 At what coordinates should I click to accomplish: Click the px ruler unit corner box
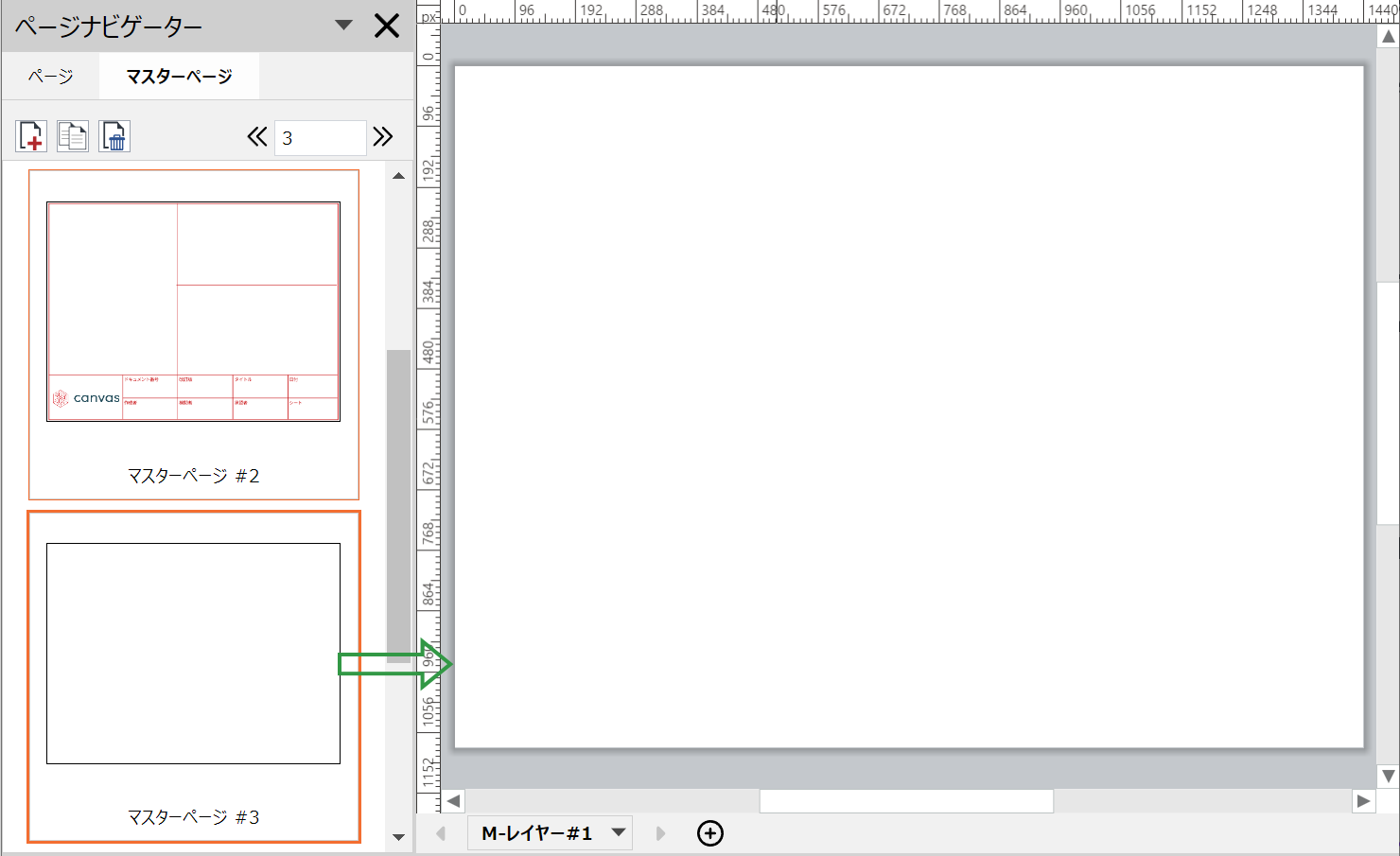[x=429, y=16]
